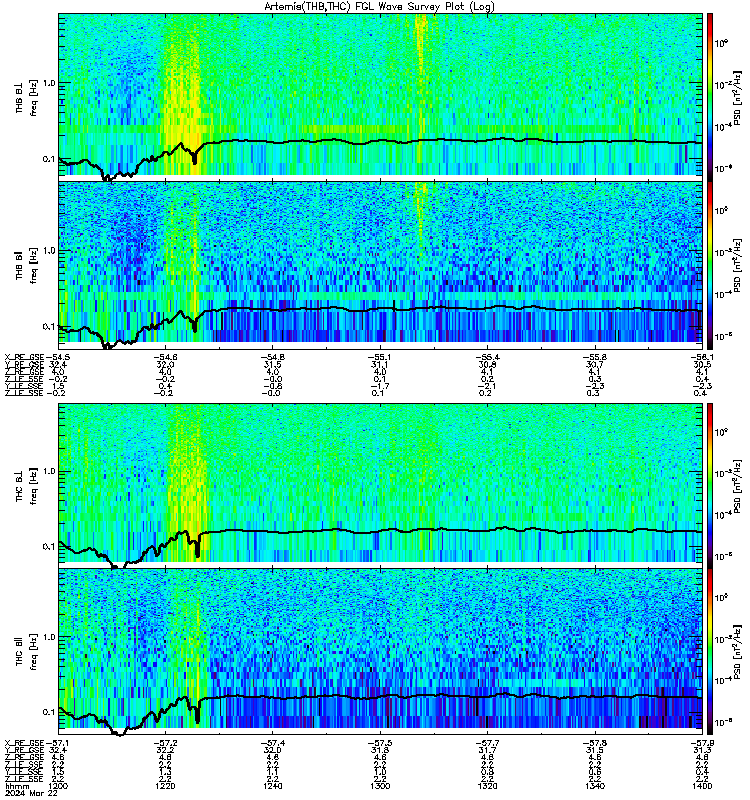The image size is (750, 800).
Task: Select the 'THC B∥' axis label
Action: pyautogui.click(x=19, y=651)
